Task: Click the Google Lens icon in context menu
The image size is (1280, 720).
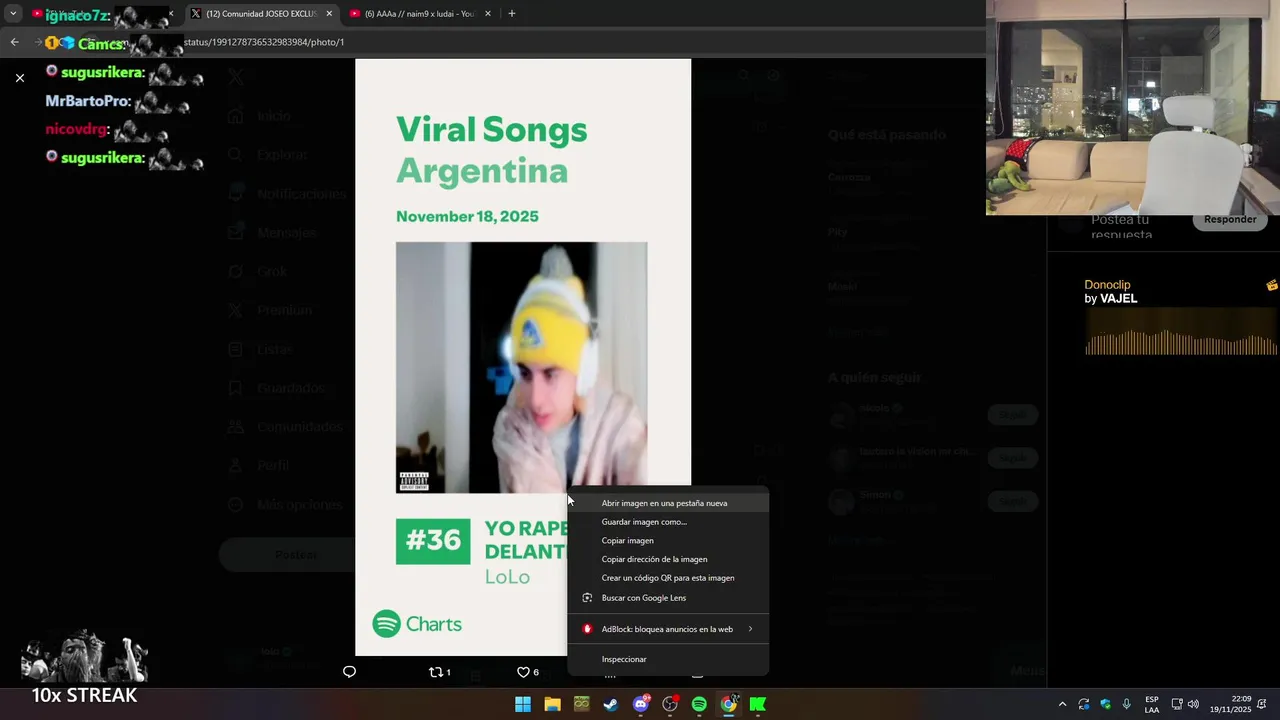Action: coord(587,598)
